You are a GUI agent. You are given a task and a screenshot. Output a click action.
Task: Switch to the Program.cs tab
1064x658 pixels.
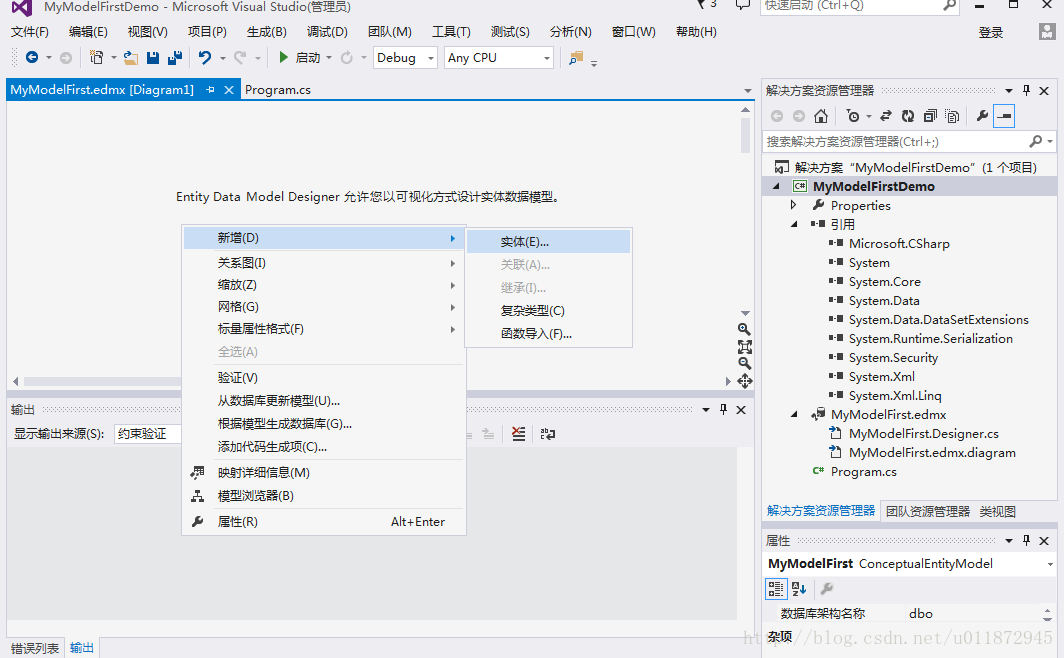click(x=278, y=90)
